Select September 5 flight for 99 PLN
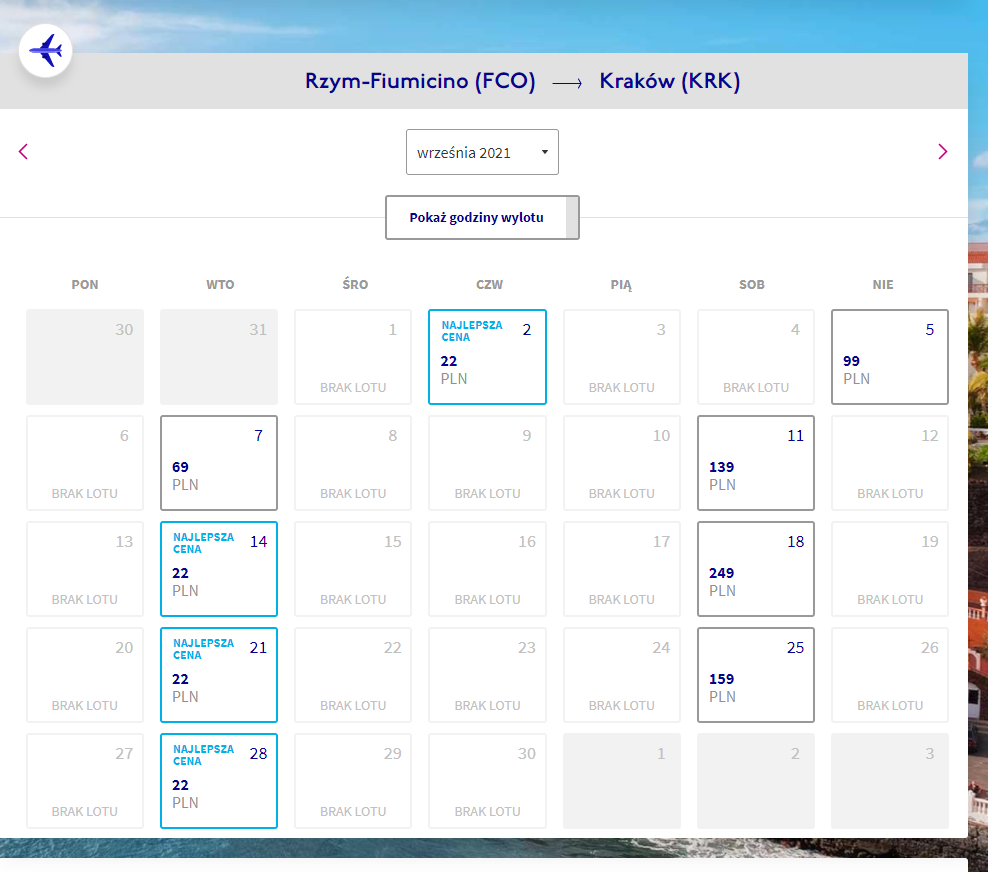Screen dimensions: 988x872 (890, 357)
